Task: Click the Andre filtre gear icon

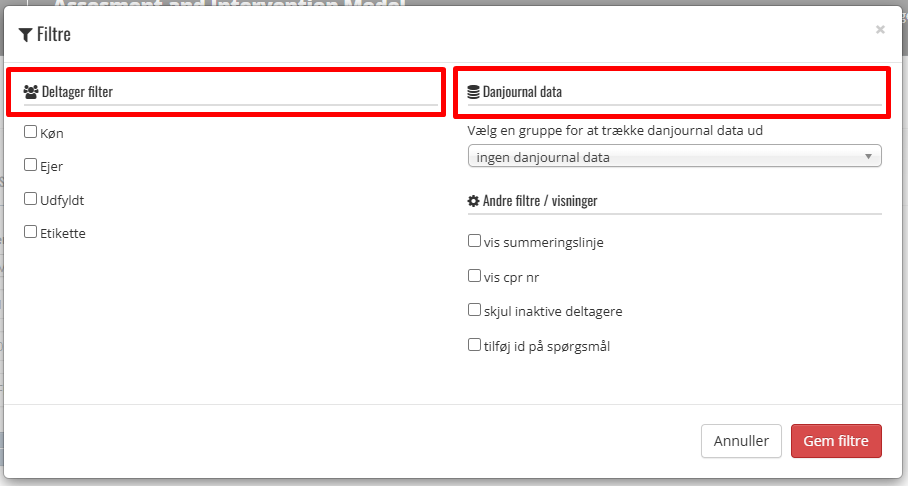Action: [474, 201]
